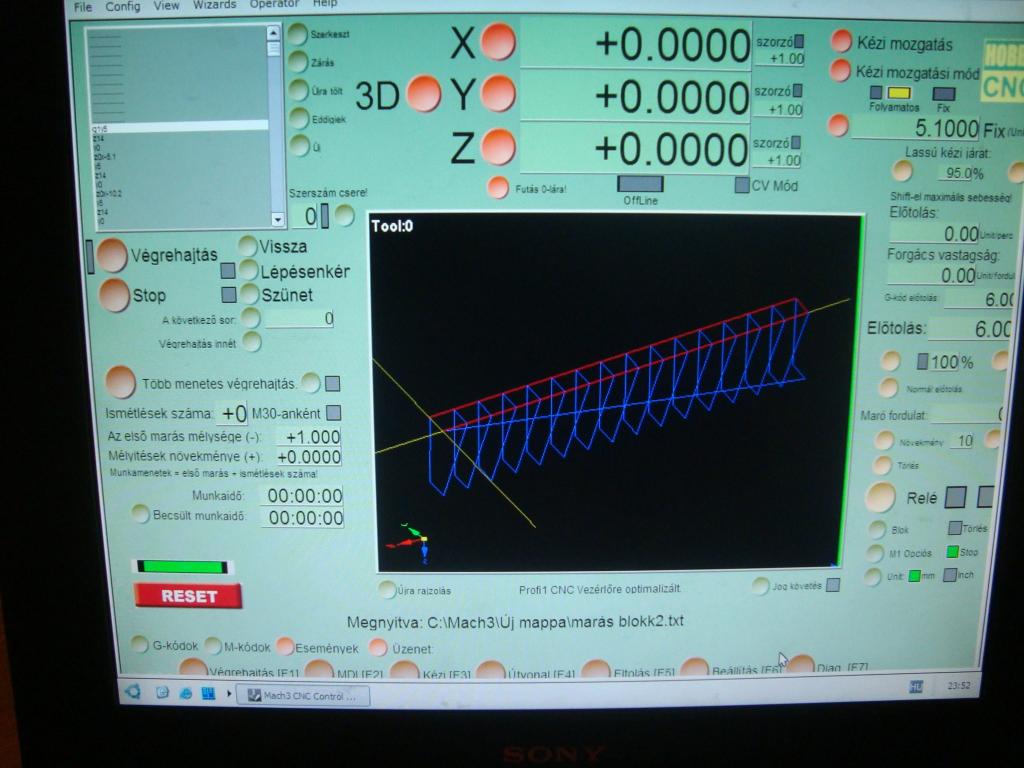Click the Mach3 CNC Control taskbar button
The image size is (1024, 768).
coord(303,696)
